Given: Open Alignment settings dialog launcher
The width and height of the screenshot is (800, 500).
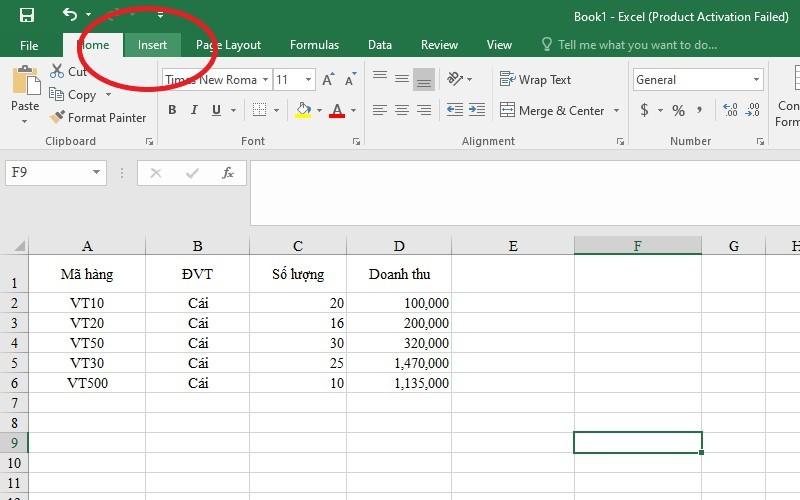Looking at the screenshot, I should pyautogui.click(x=620, y=141).
